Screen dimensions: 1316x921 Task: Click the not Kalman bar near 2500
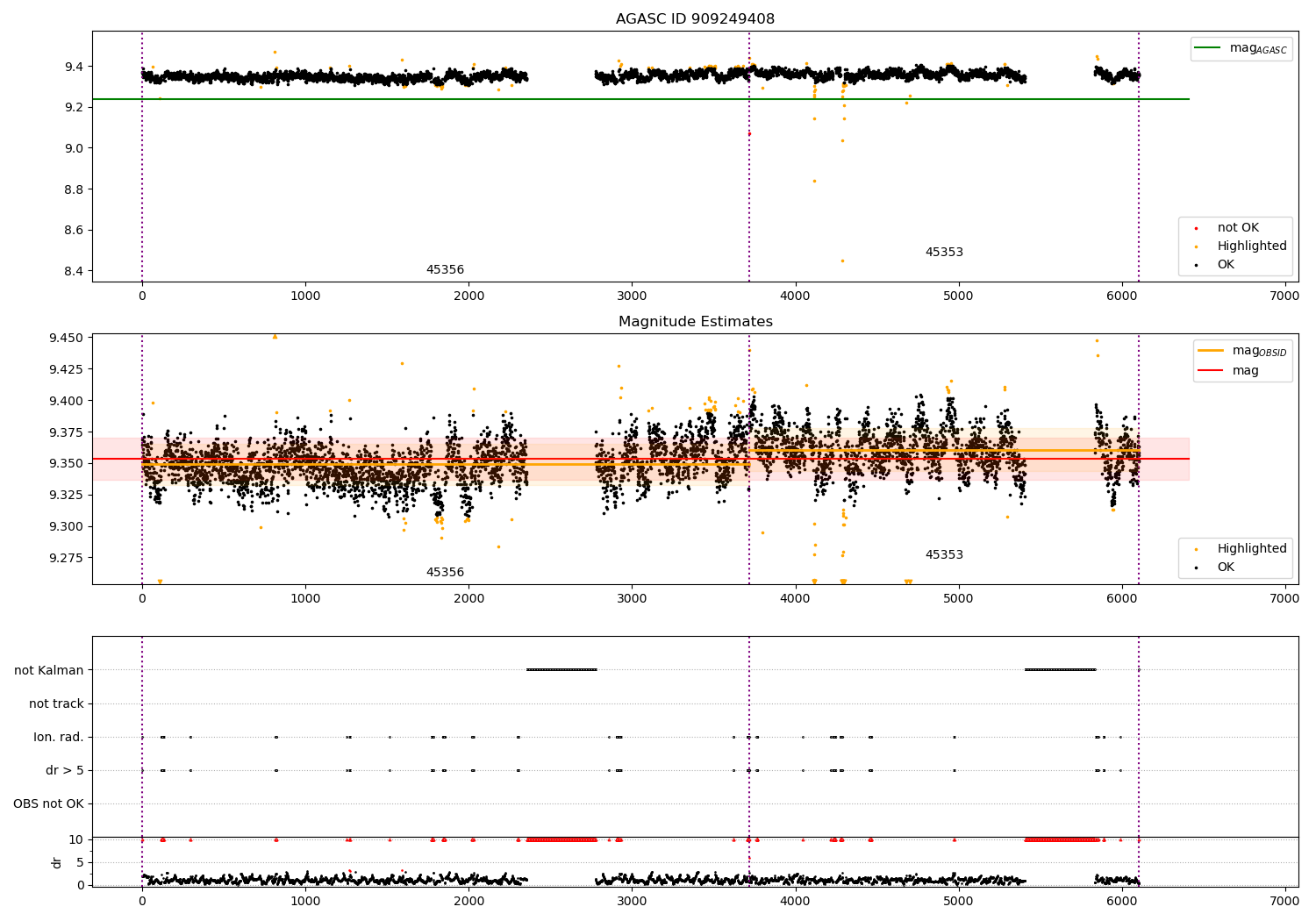[561, 670]
